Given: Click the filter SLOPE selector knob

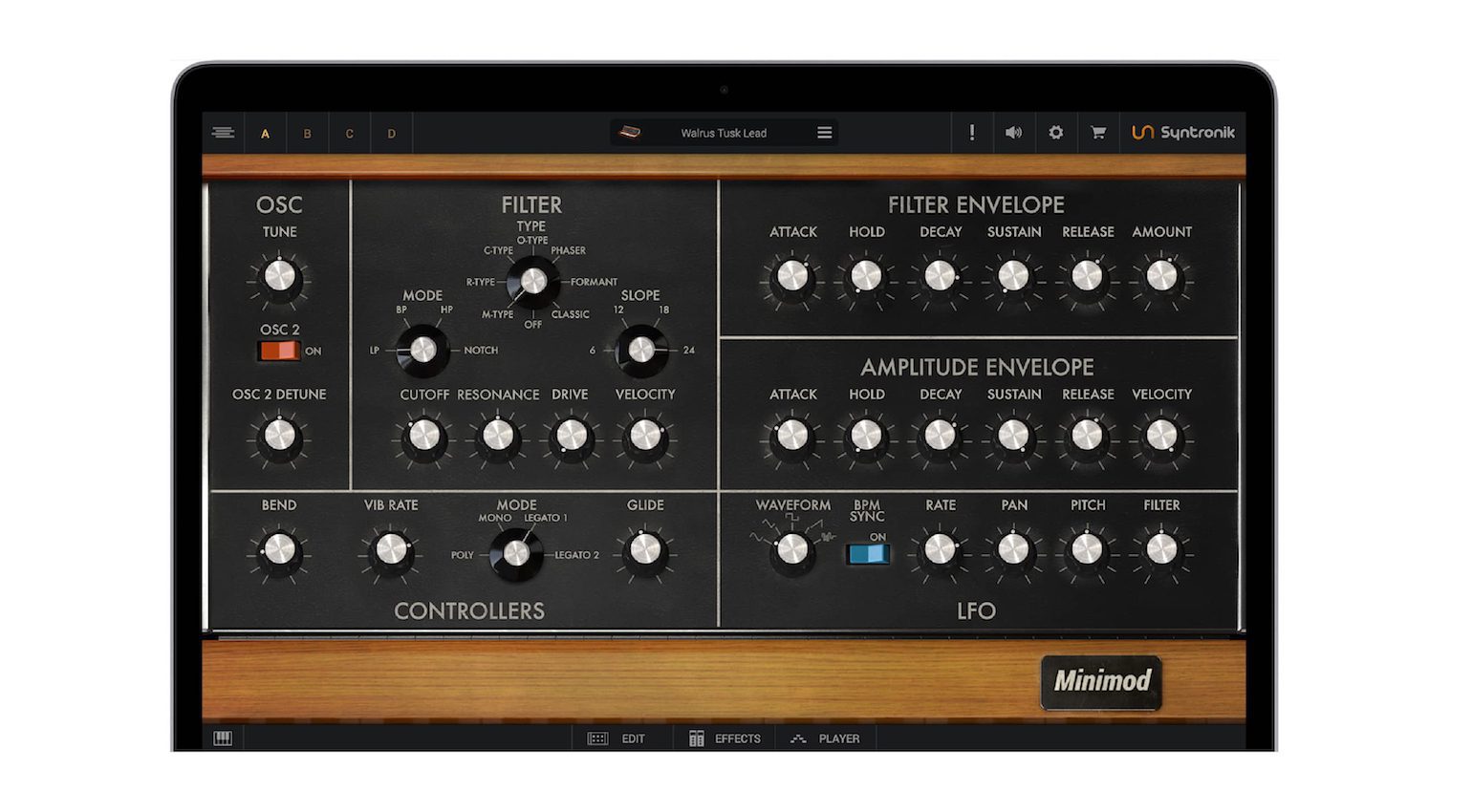Looking at the screenshot, I should [641, 351].
